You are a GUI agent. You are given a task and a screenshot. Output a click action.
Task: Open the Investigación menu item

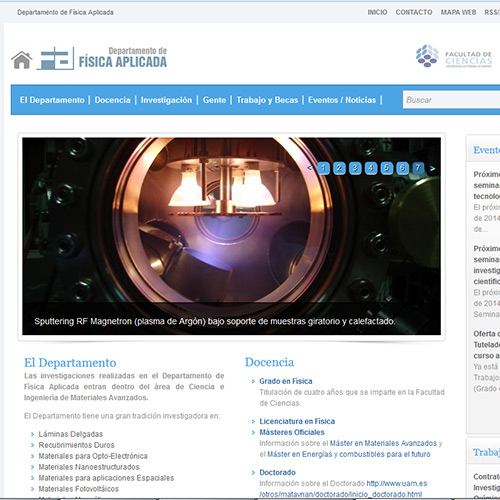point(166,100)
